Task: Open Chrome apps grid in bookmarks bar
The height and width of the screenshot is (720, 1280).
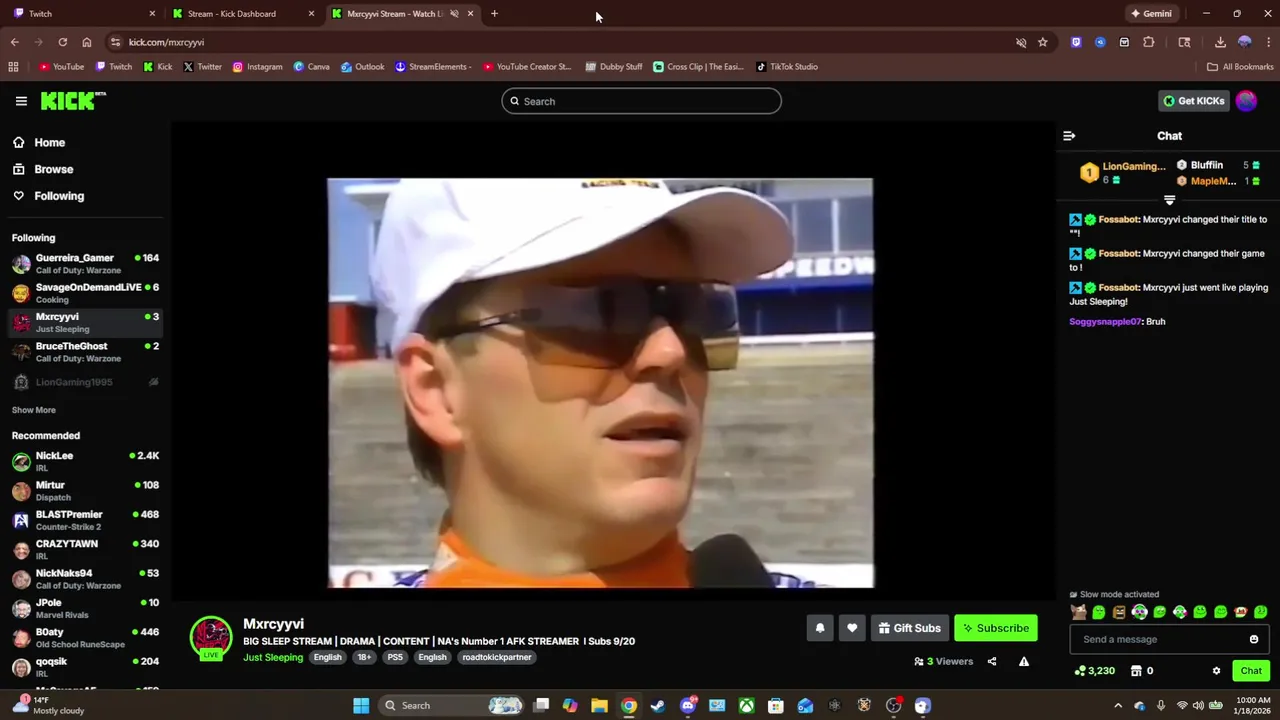Action: (x=13, y=67)
